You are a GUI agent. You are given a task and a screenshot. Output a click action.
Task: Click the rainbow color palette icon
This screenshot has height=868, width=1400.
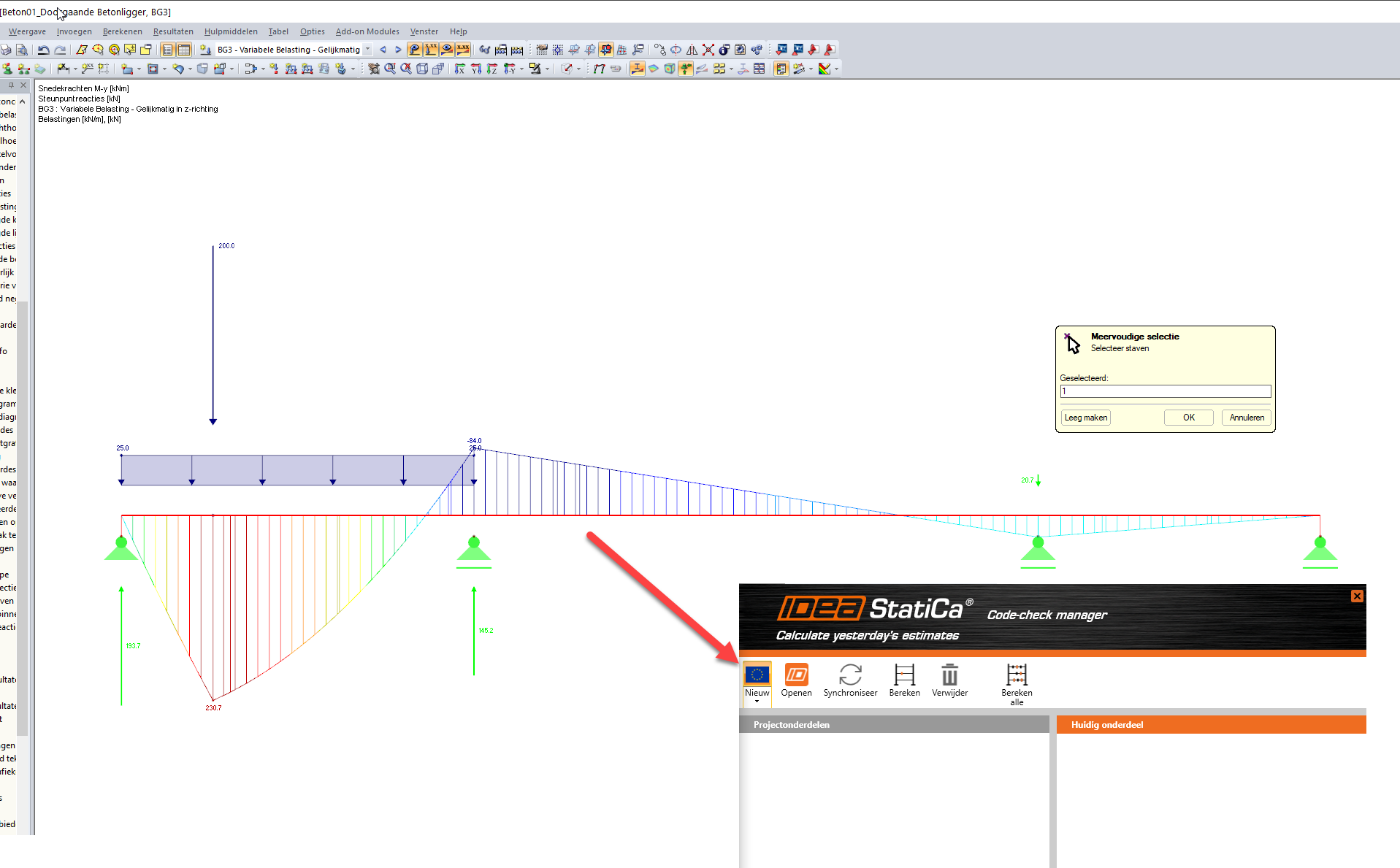824,68
